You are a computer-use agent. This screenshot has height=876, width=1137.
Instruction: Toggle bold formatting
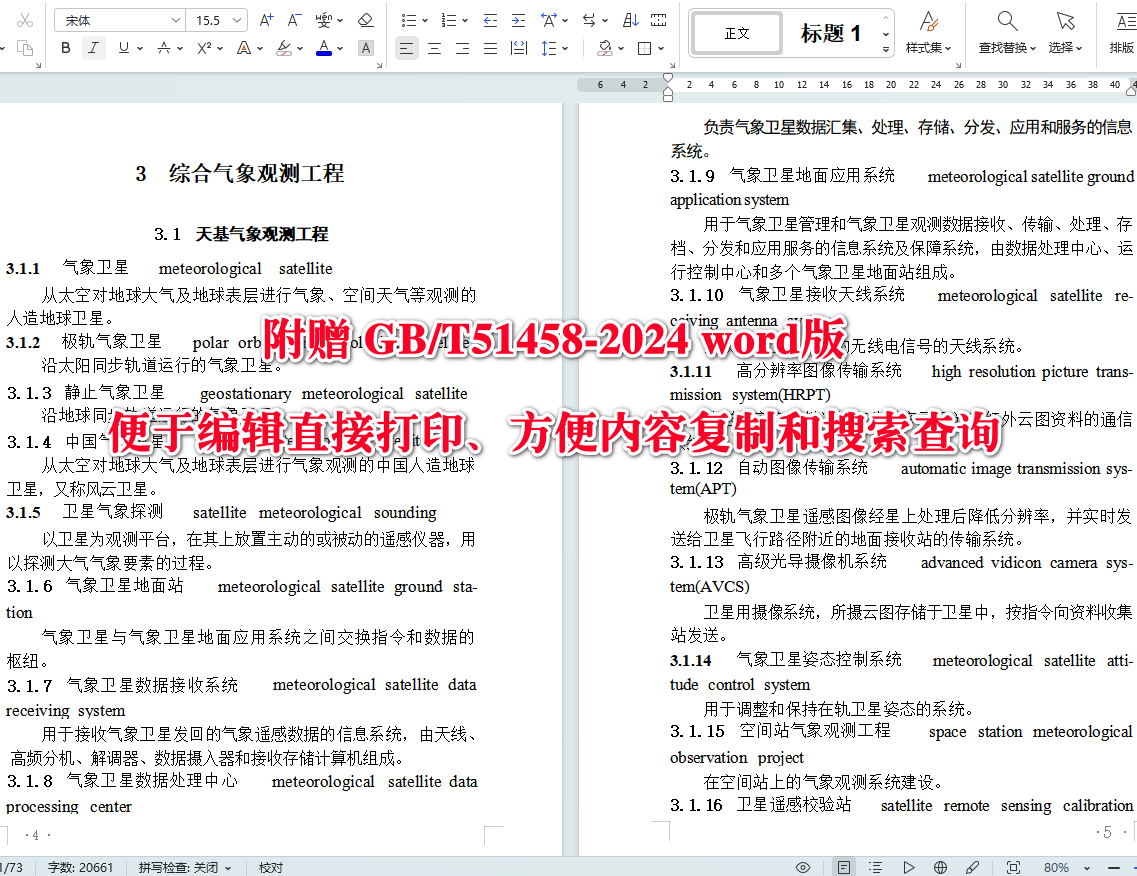pos(66,47)
